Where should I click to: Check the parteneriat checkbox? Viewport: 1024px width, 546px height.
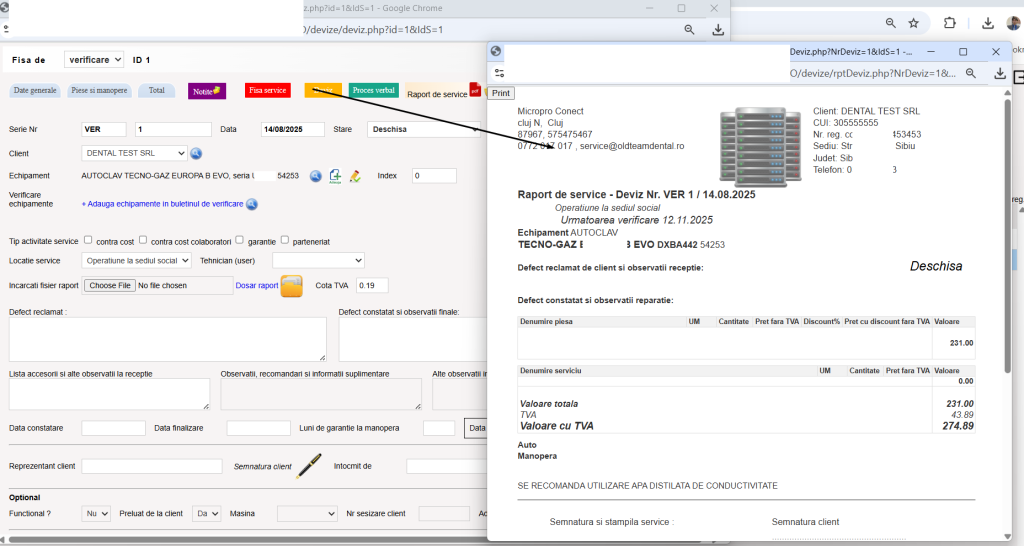click(285, 240)
